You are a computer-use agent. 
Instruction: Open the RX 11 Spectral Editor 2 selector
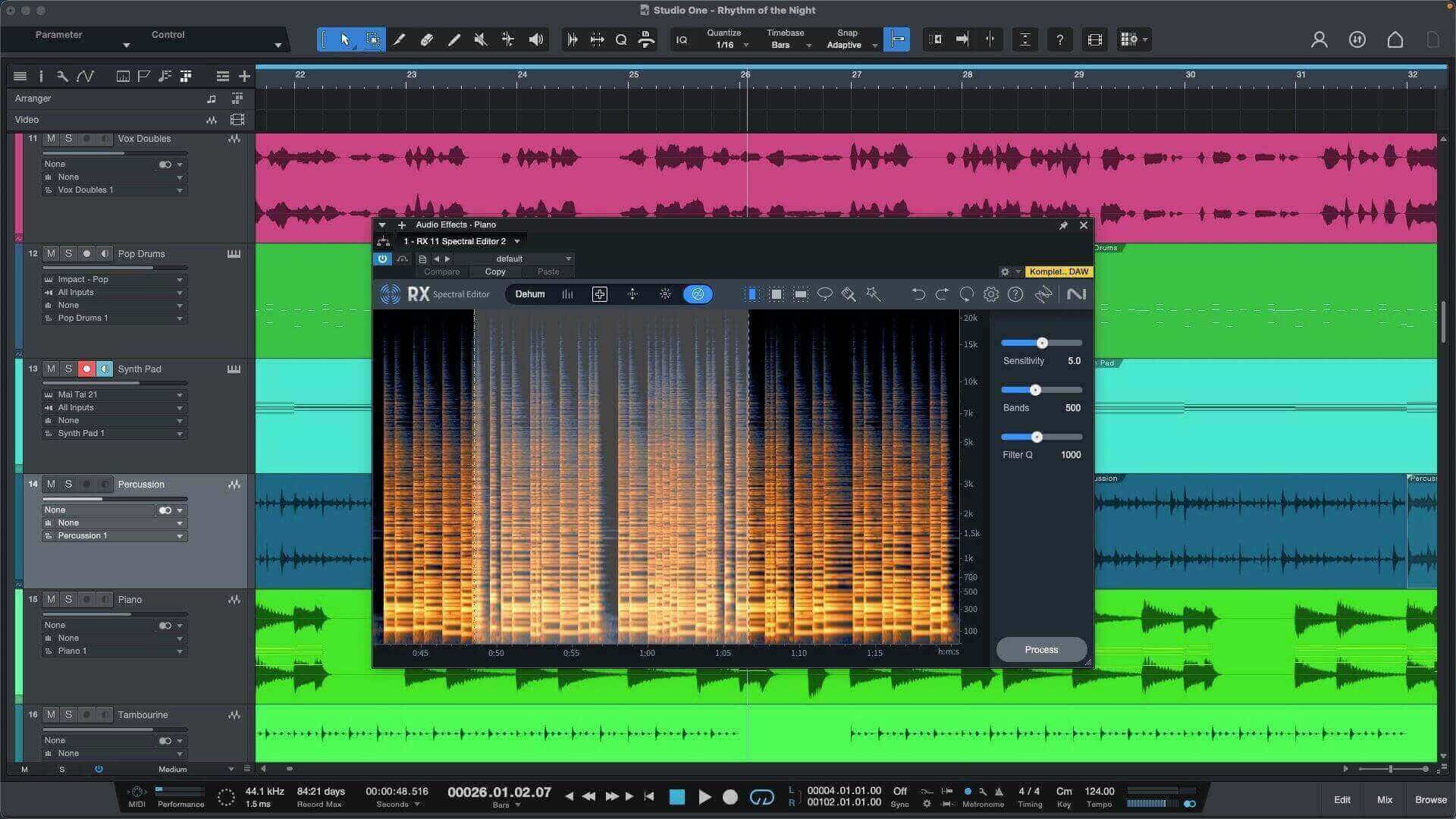coord(461,241)
